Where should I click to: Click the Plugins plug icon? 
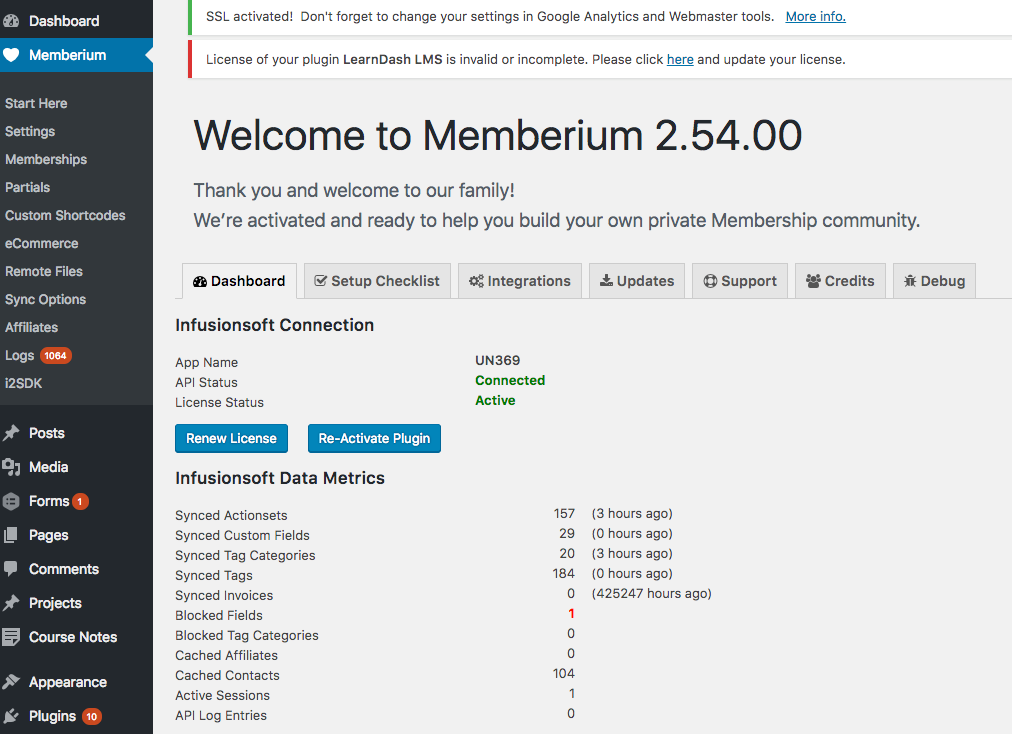[x=11, y=716]
